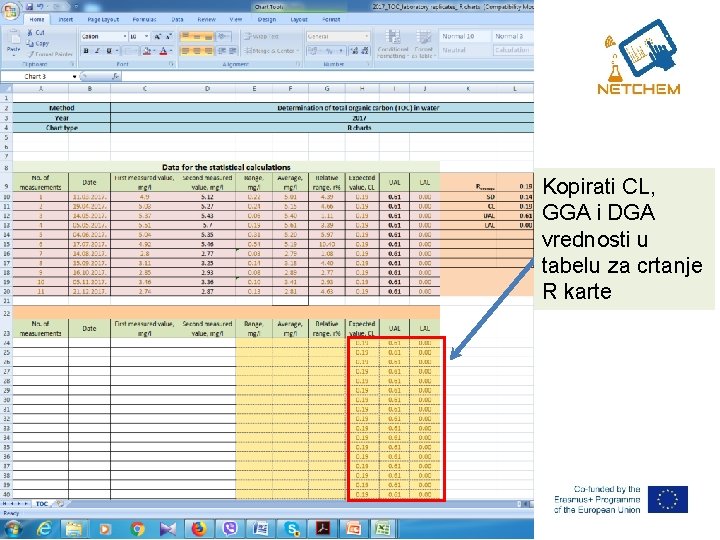Select column C header

[145, 88]
